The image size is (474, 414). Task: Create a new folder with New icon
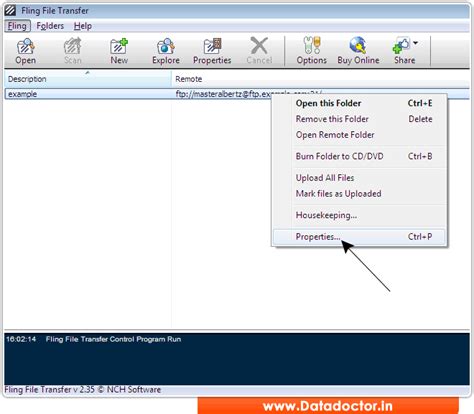tap(119, 51)
